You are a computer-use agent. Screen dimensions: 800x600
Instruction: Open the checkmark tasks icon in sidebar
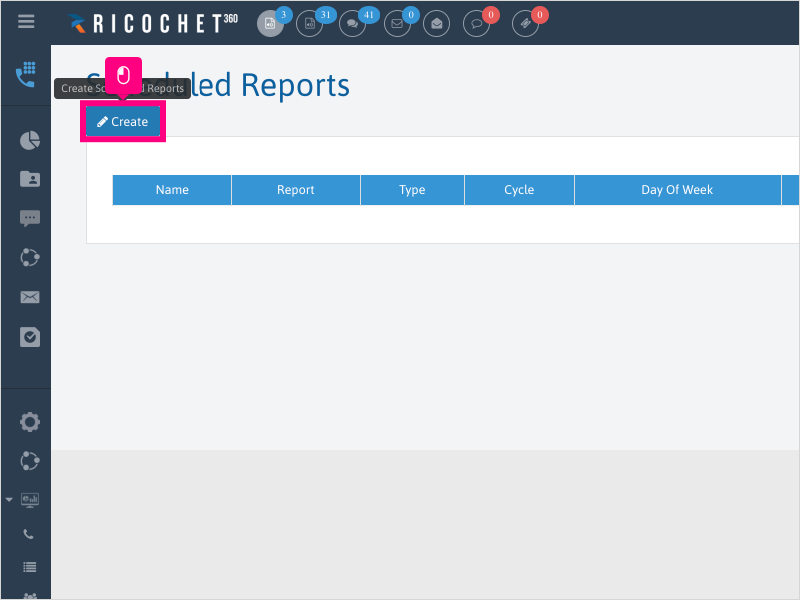coord(30,337)
